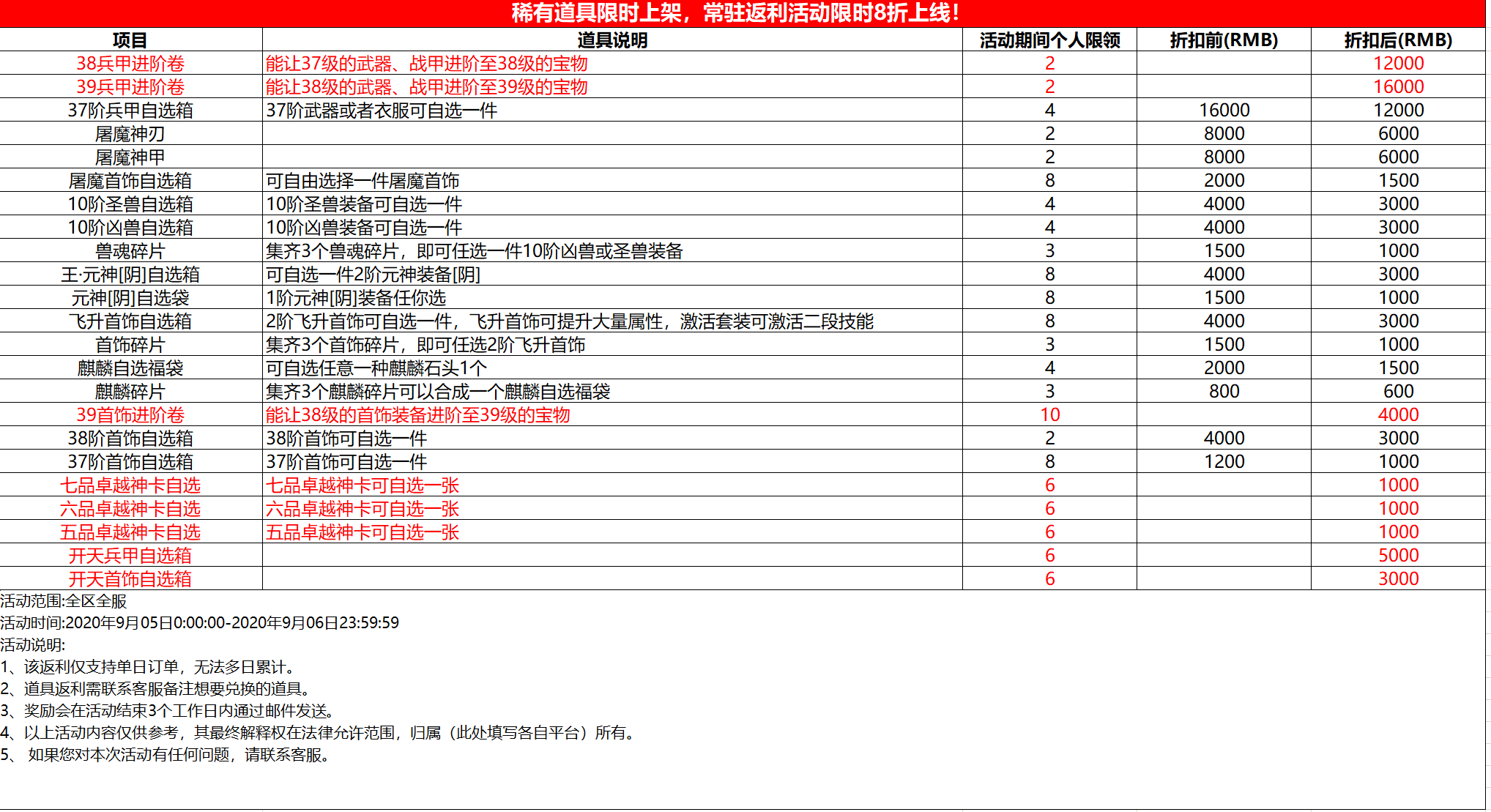Select description starting 集齐3个首饰碎片
Screen dimensions: 1491x812
point(425,344)
